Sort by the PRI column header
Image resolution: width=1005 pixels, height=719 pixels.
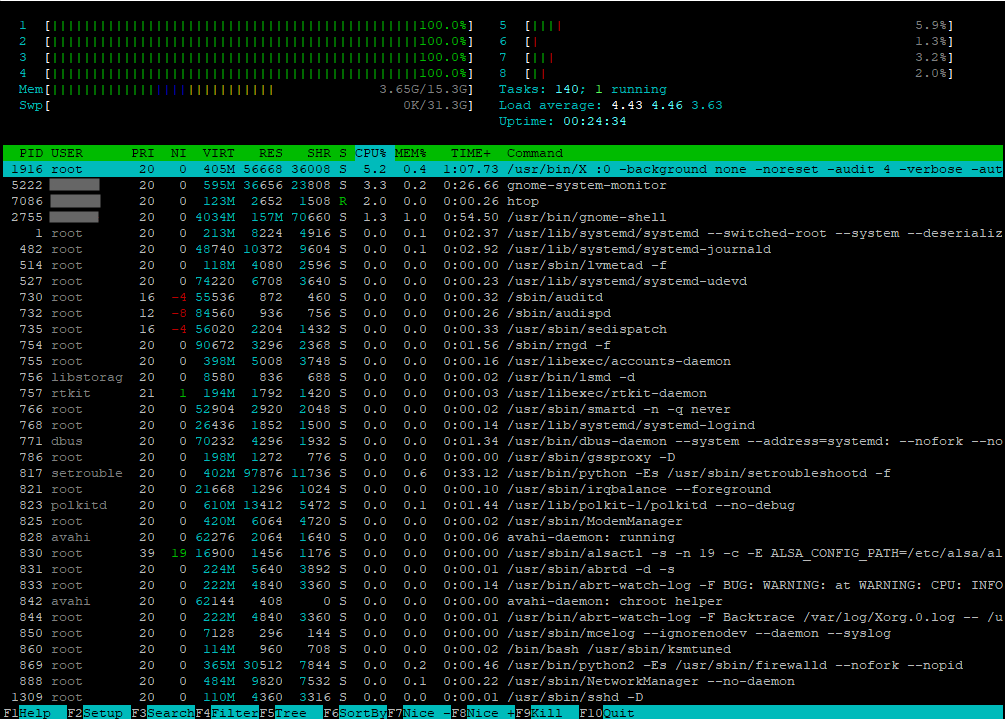point(143,153)
